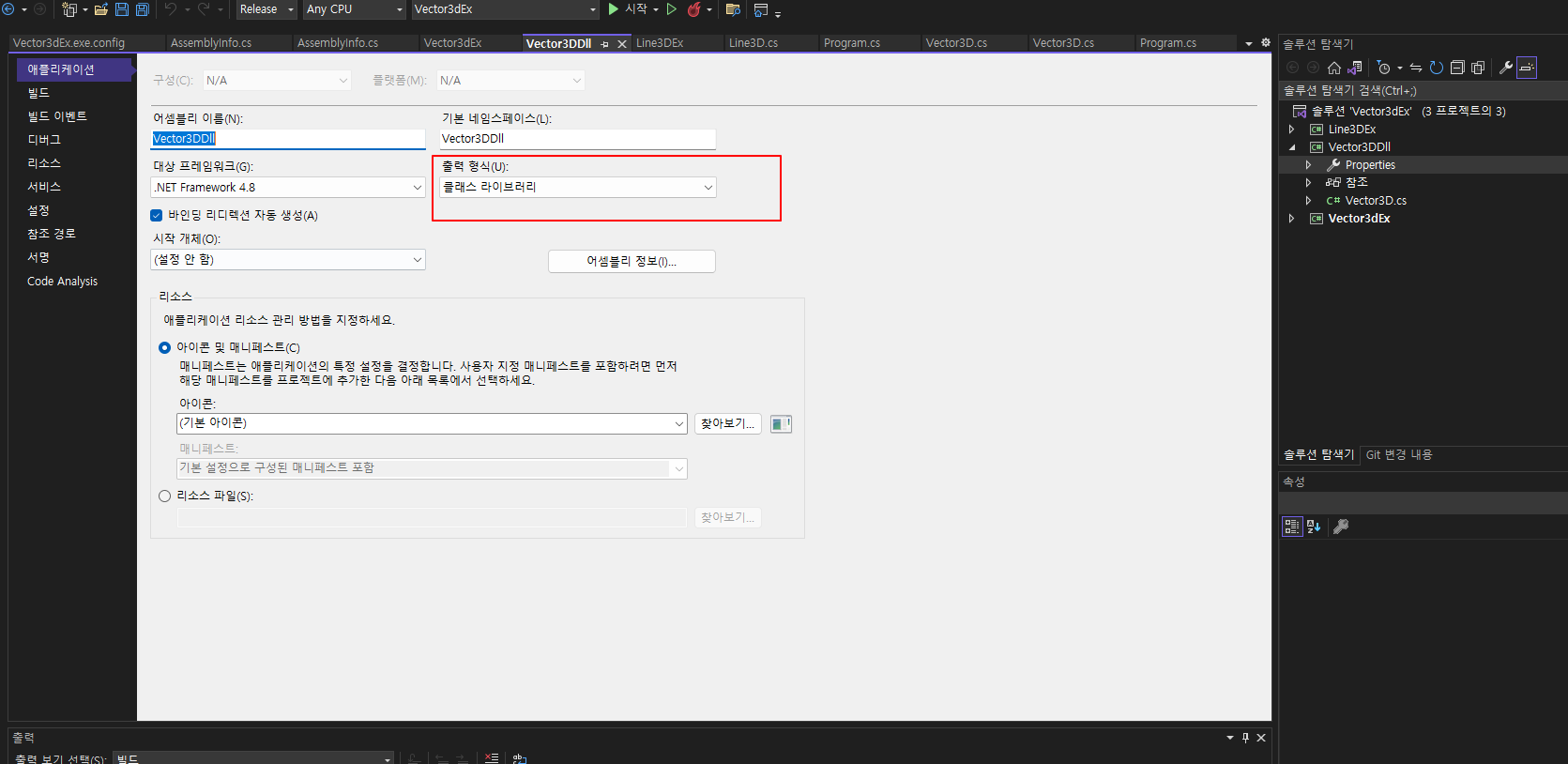
Task: Close the Vector3DDll tab
Action: 621,44
